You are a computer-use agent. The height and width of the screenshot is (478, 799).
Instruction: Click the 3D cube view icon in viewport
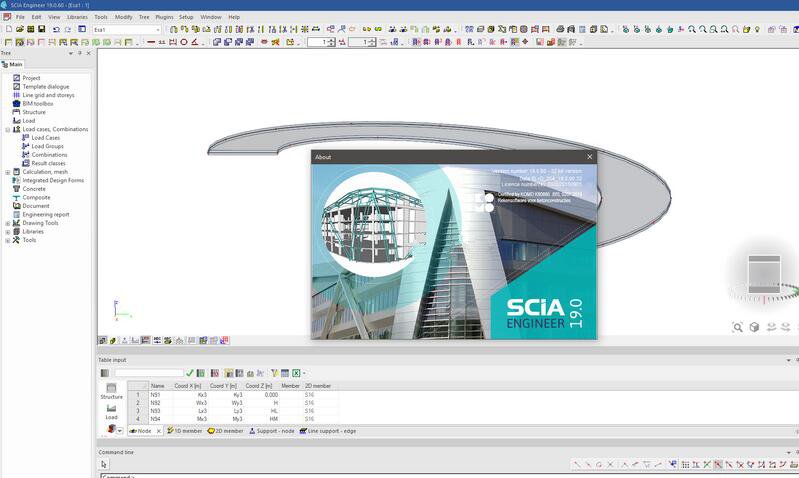[754, 327]
